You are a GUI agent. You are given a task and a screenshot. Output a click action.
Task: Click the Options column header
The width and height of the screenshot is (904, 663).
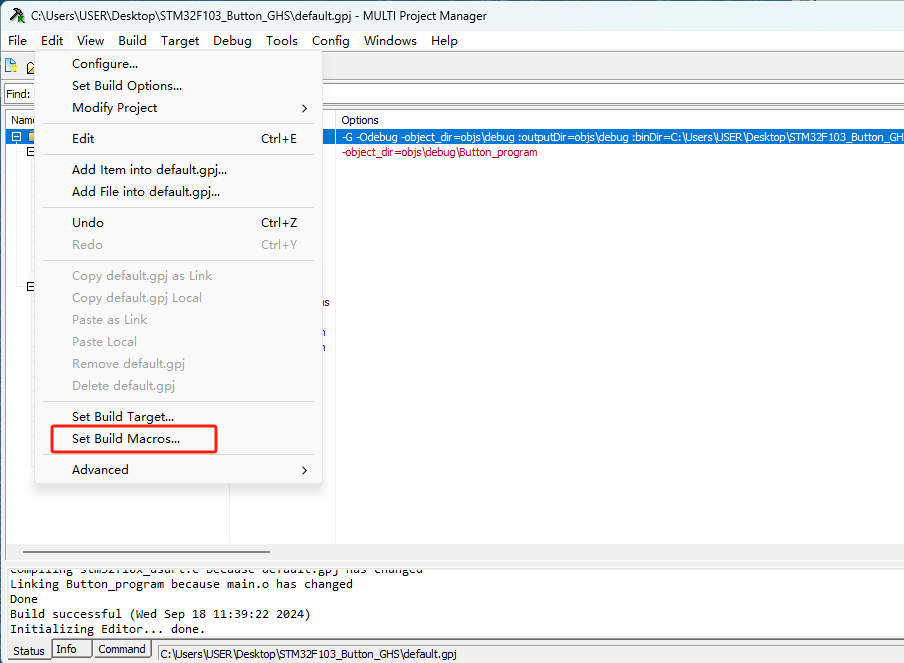click(x=360, y=120)
